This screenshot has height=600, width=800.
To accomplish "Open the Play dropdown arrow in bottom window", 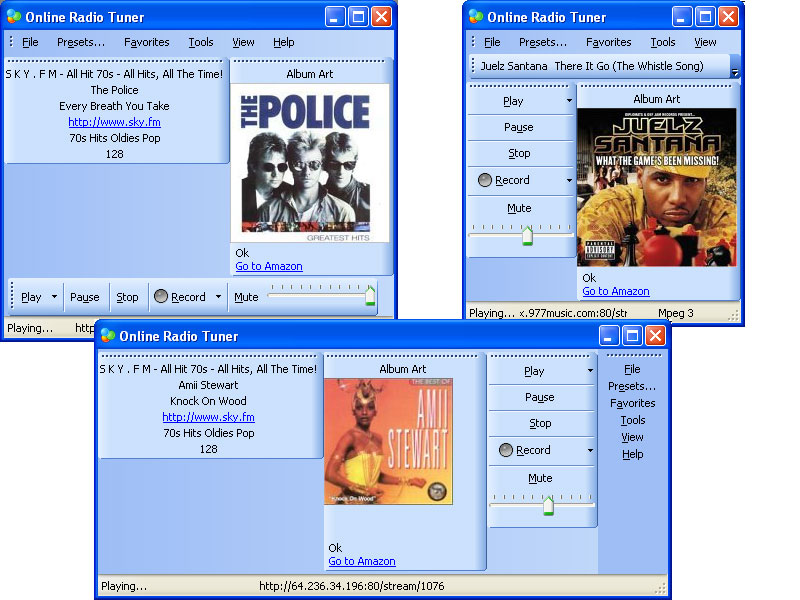I will click(590, 371).
